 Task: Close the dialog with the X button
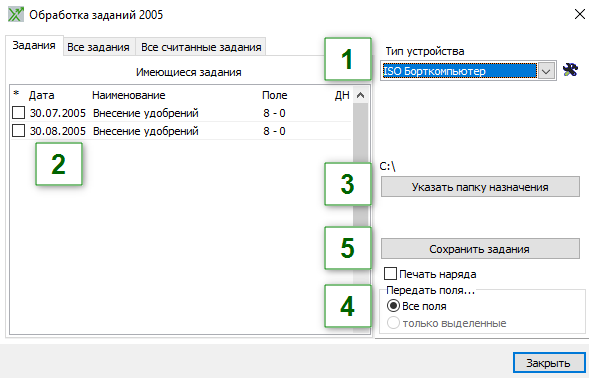tap(580, 15)
